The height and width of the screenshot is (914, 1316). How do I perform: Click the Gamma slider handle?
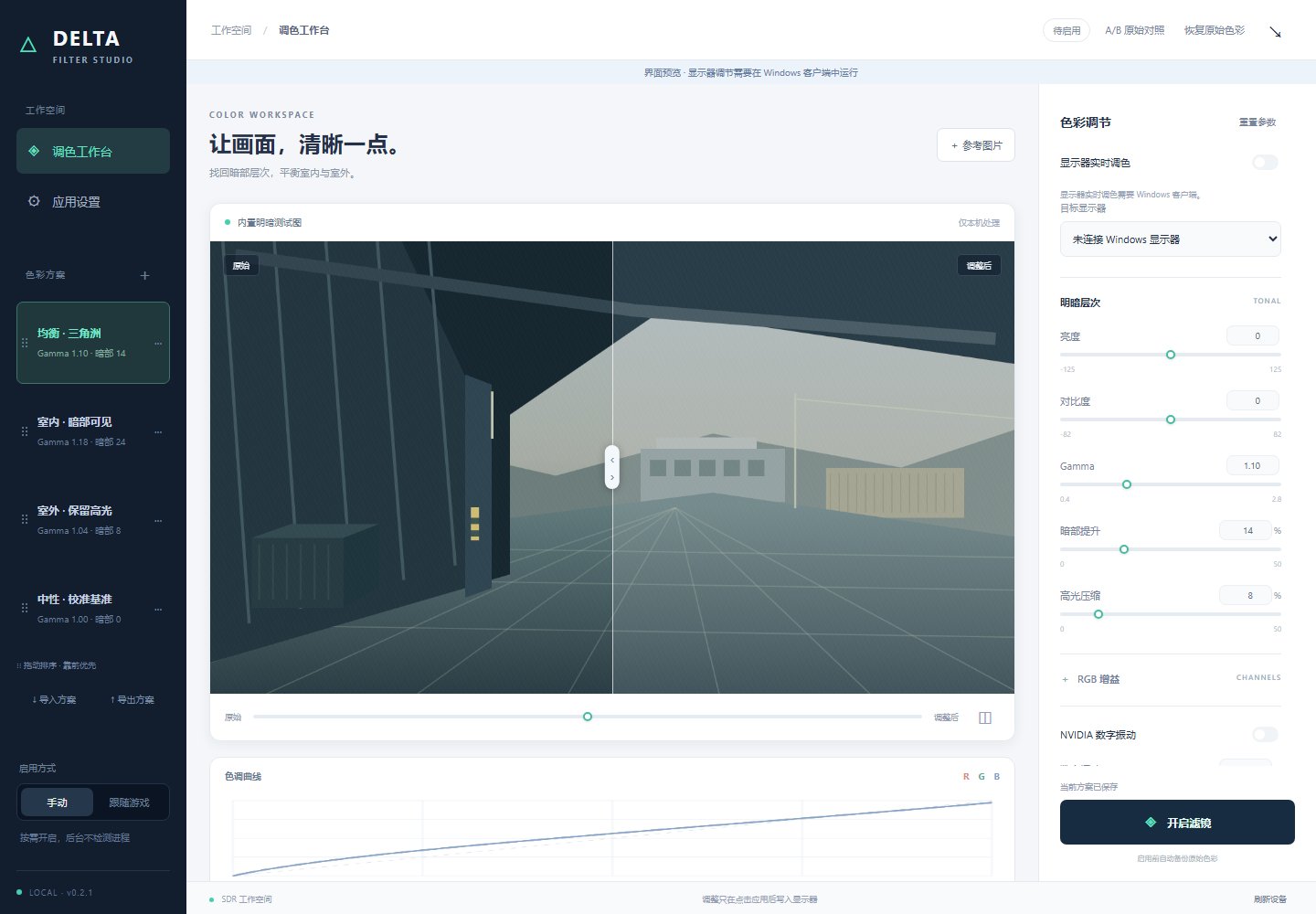pyautogui.click(x=1127, y=484)
